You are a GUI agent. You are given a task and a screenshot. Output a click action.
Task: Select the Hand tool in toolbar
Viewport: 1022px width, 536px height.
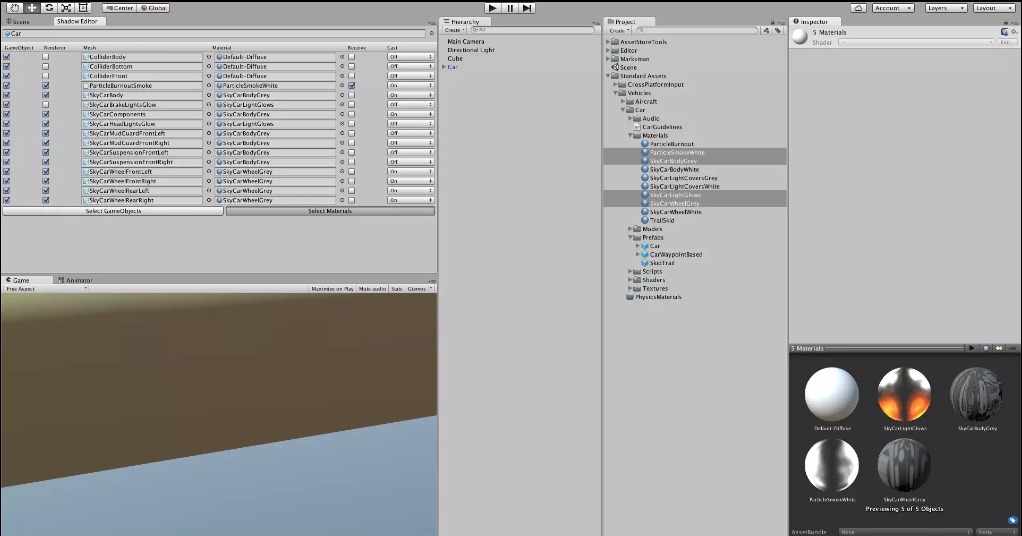click(15, 8)
